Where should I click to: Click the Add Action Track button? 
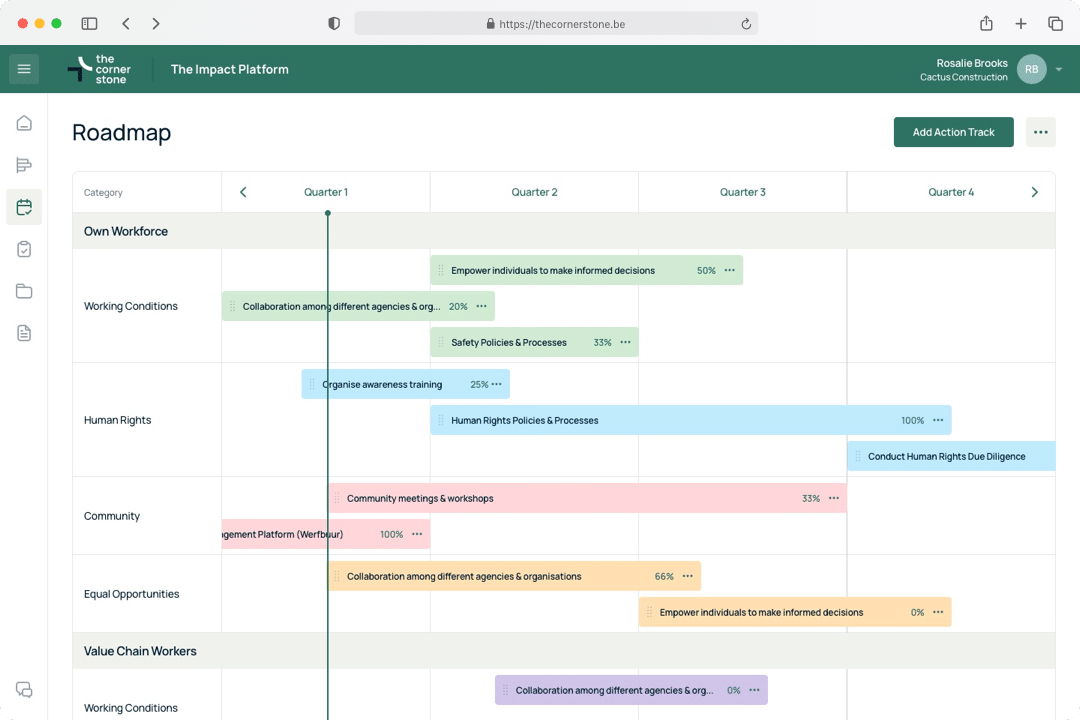(953, 132)
